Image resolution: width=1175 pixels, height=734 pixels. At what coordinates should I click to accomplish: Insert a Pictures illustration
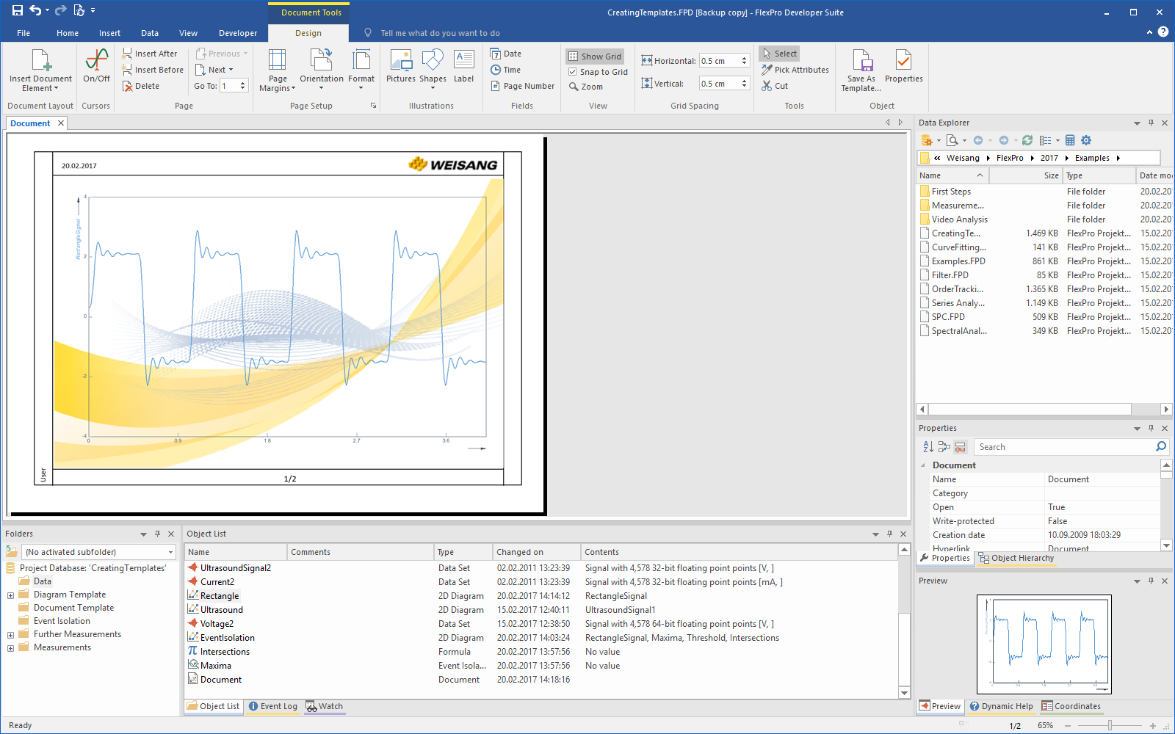(x=401, y=62)
